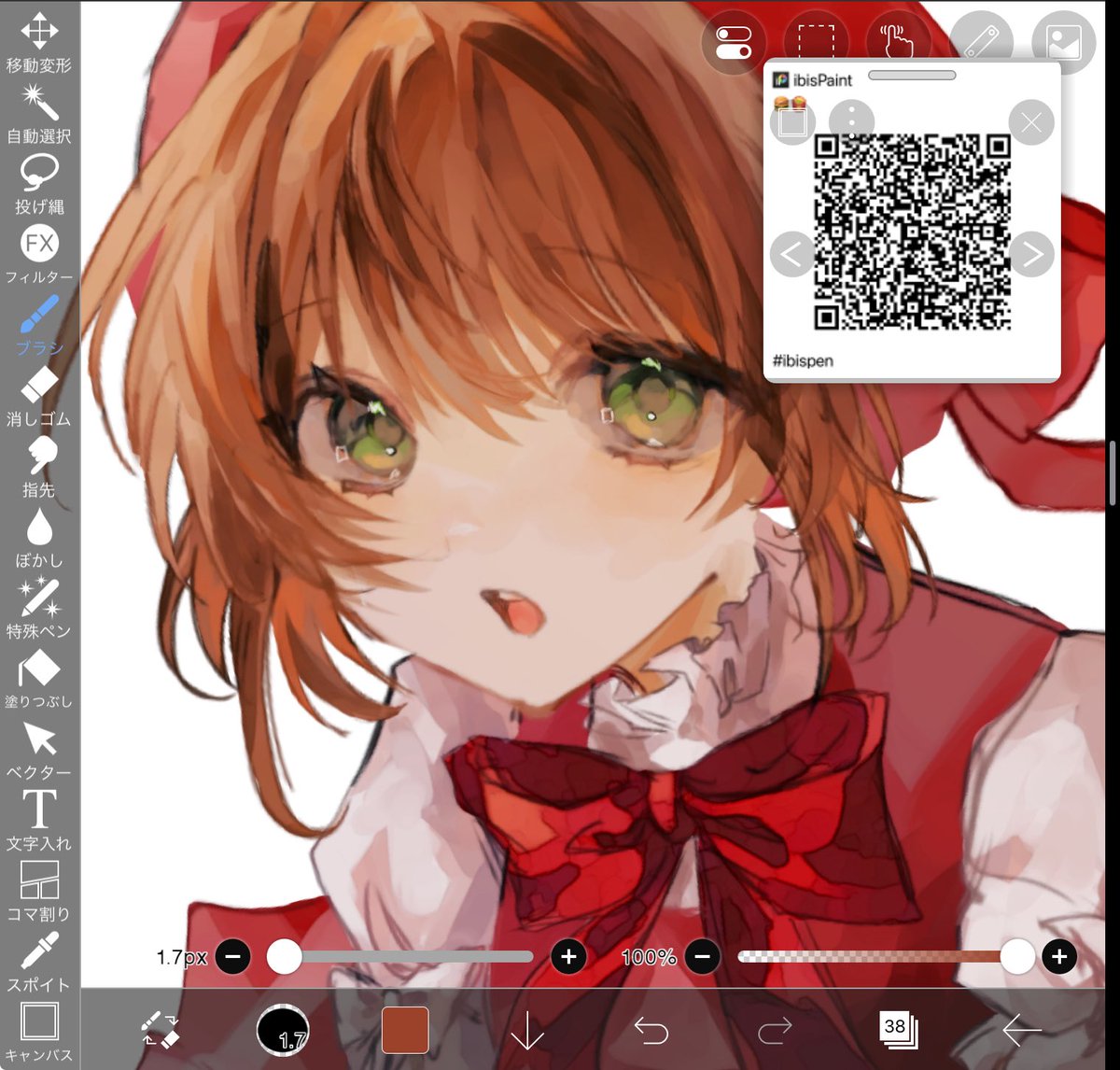Click the brush thickness slider track
Screen dimensions: 1120x1070
coord(399,957)
